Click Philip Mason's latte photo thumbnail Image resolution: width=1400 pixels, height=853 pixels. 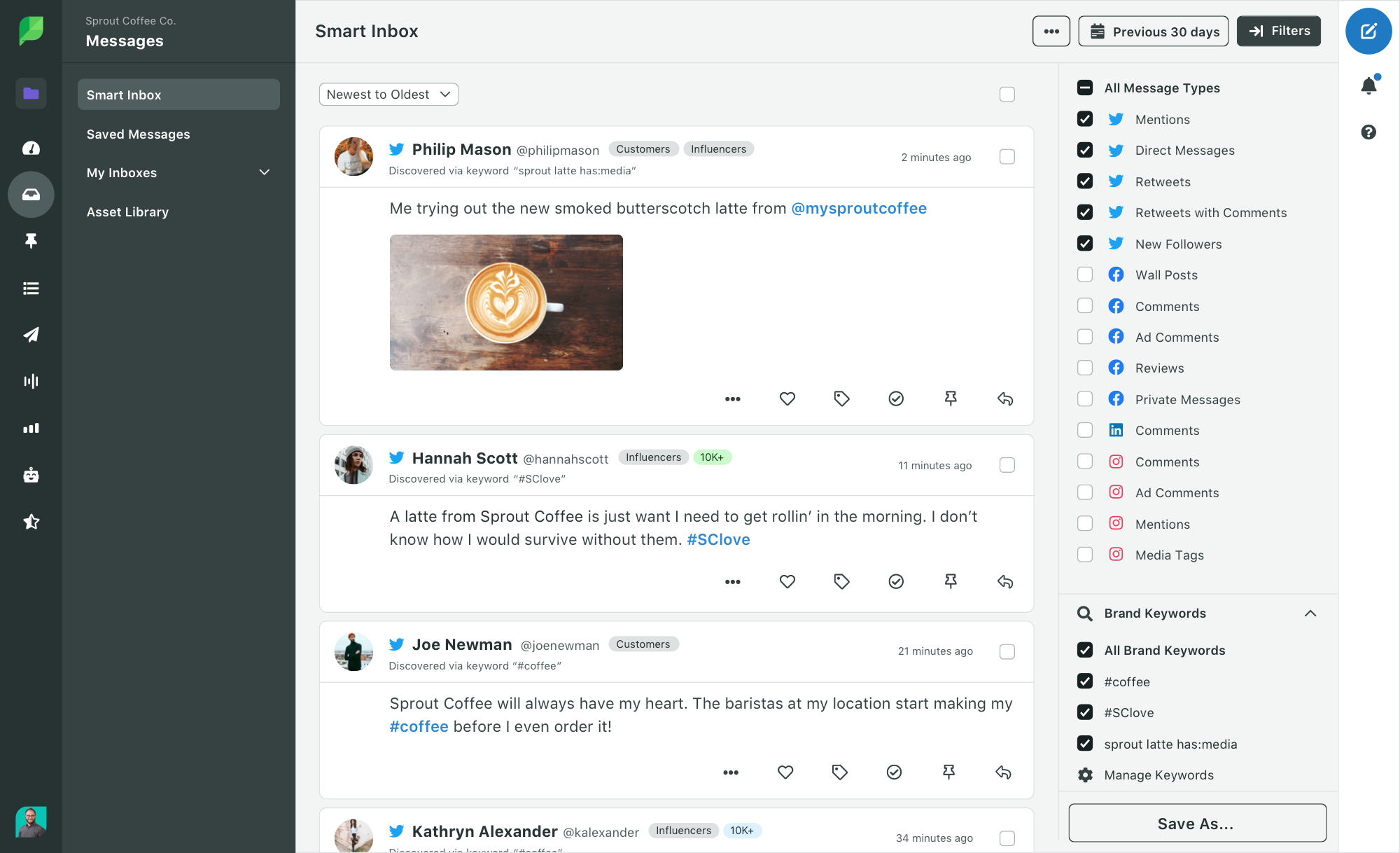506,302
